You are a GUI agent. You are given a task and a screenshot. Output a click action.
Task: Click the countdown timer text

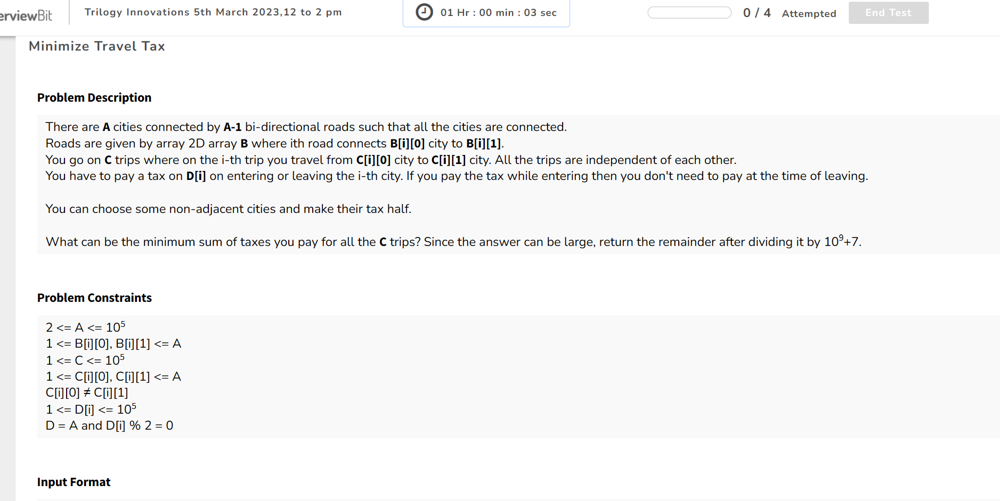[498, 13]
